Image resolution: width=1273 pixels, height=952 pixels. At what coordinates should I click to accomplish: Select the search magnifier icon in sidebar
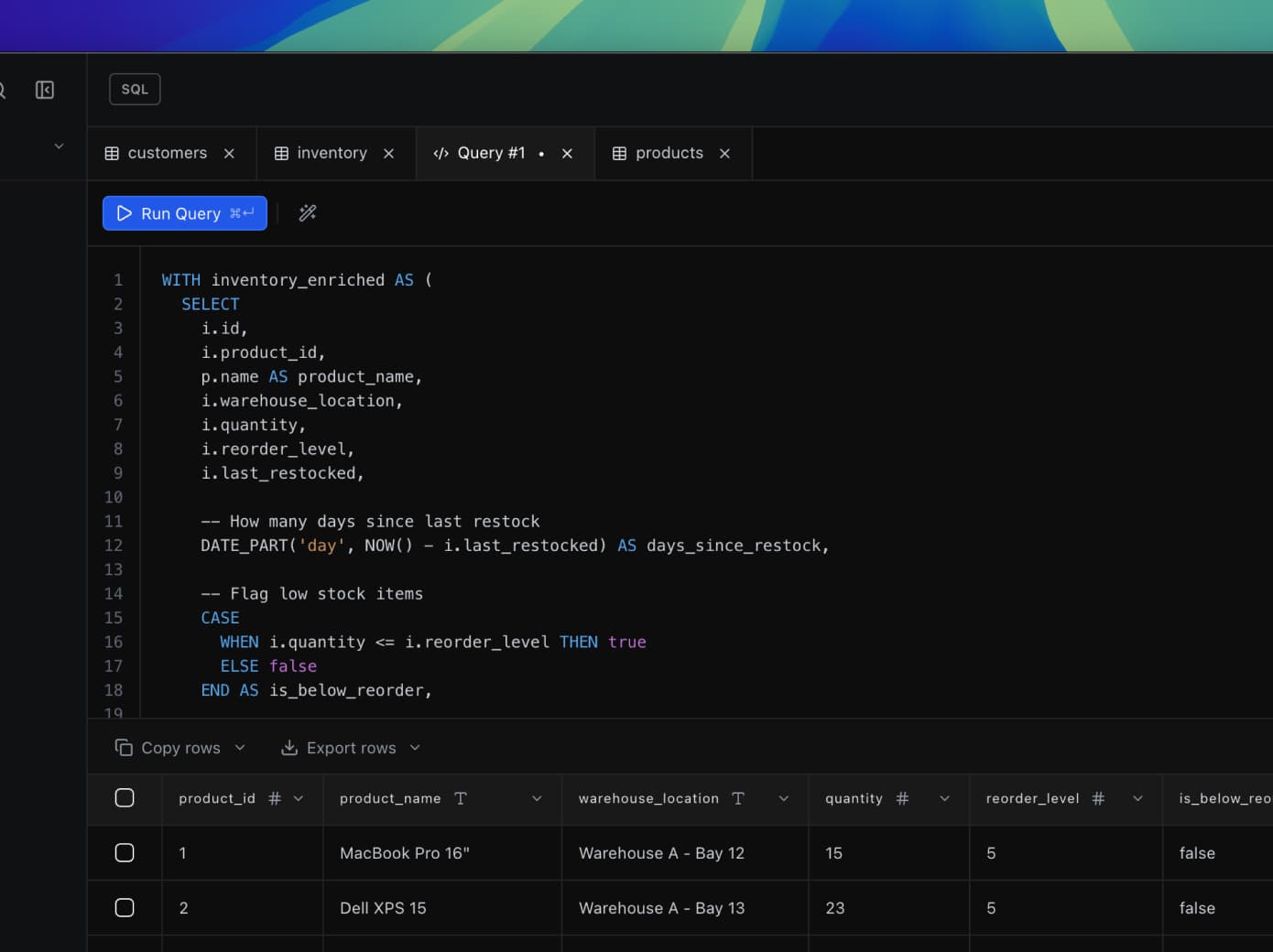click(x=3, y=89)
